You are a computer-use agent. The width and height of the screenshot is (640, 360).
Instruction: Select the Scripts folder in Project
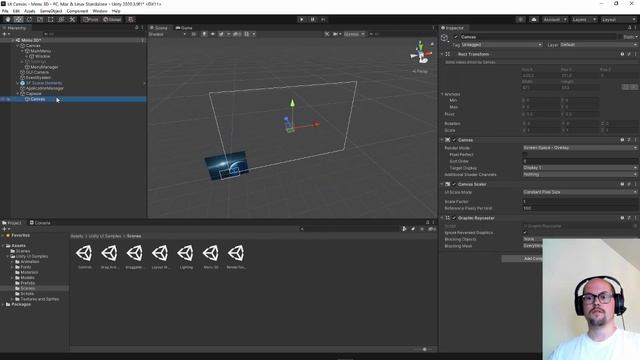click(27, 294)
